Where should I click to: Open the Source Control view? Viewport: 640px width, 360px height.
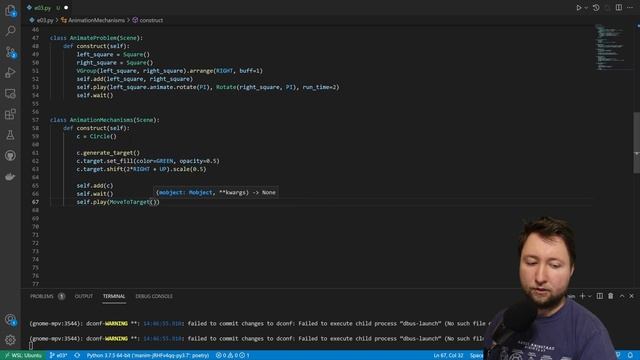click(x=10, y=52)
